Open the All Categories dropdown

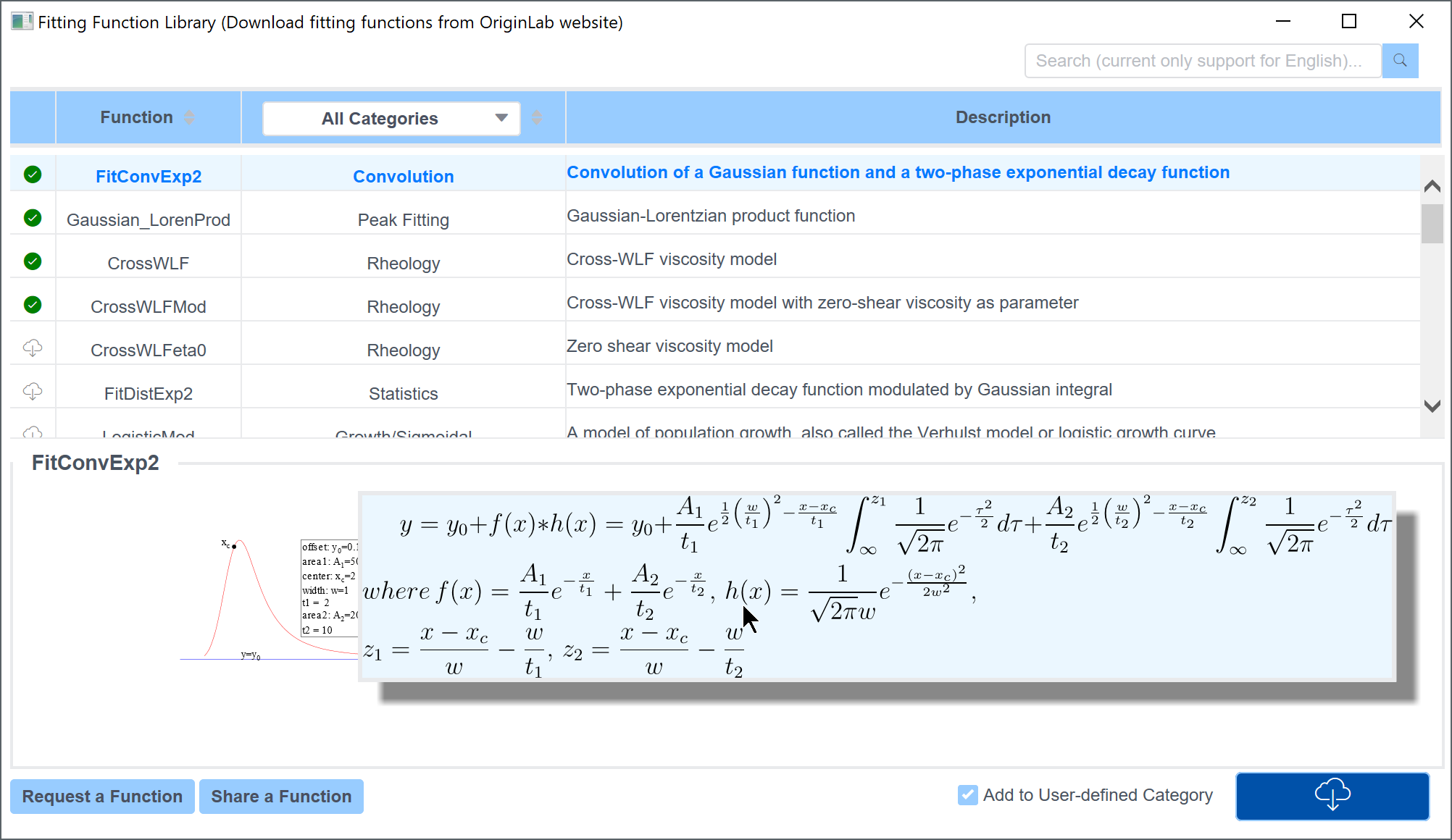pos(391,118)
